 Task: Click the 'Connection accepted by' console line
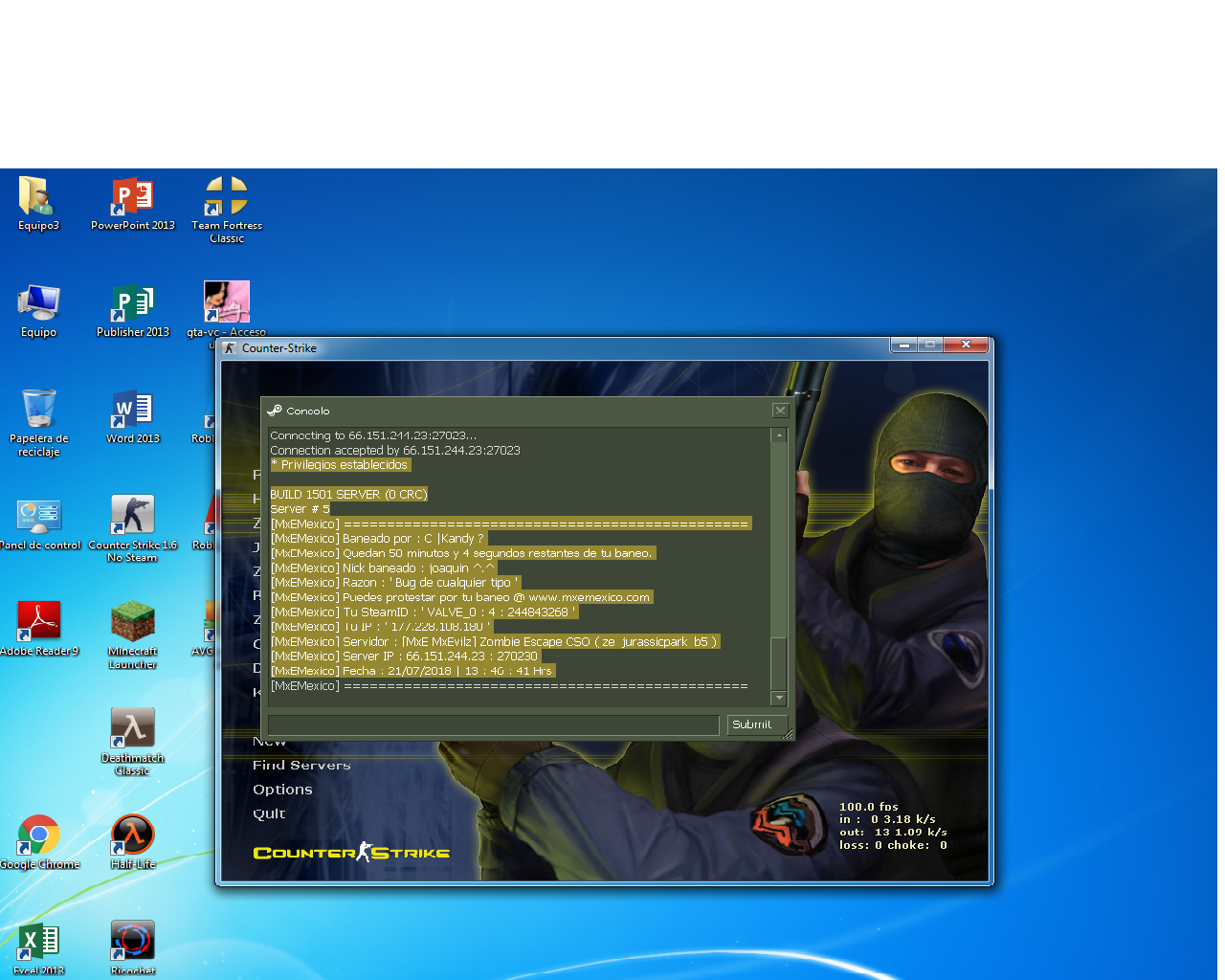pyautogui.click(x=395, y=451)
